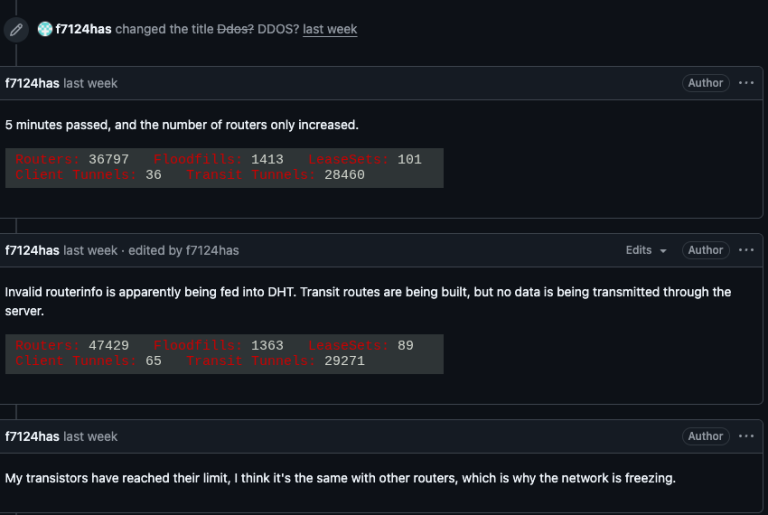Click the code block showing Routers: 47429
The height and width of the screenshot is (515, 768).
pyautogui.click(x=224, y=354)
